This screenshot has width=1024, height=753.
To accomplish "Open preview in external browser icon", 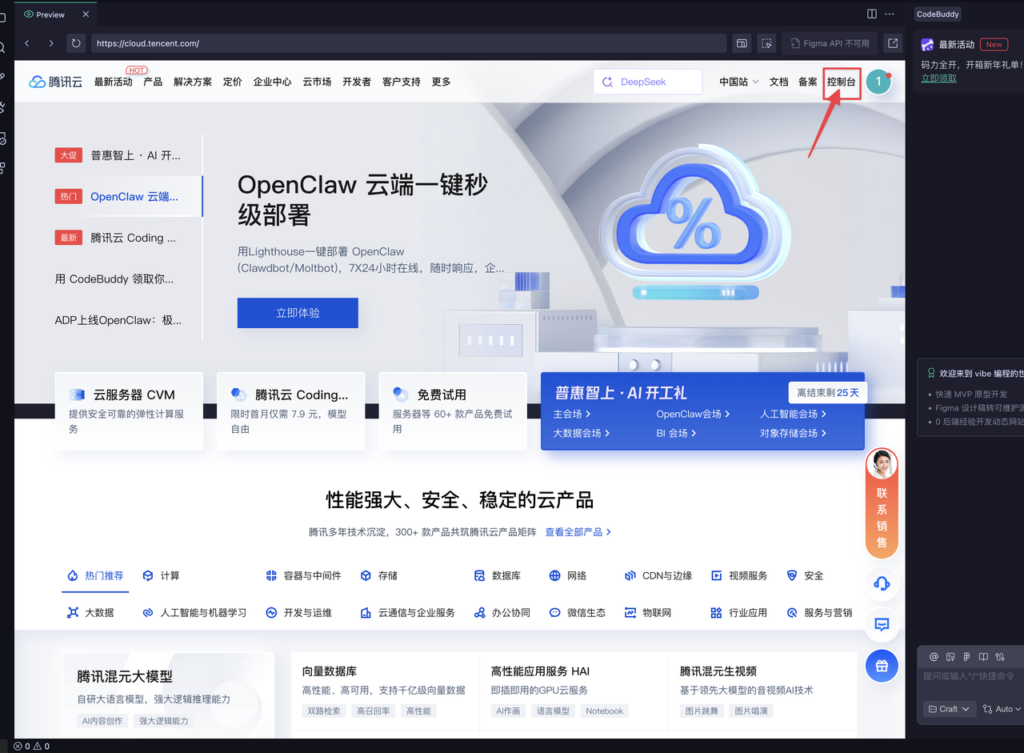I will click(x=893, y=43).
